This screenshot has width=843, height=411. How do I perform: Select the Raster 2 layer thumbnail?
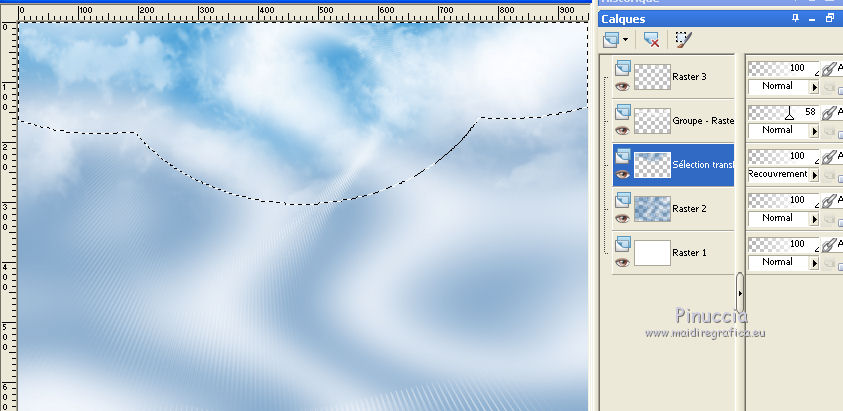click(653, 209)
